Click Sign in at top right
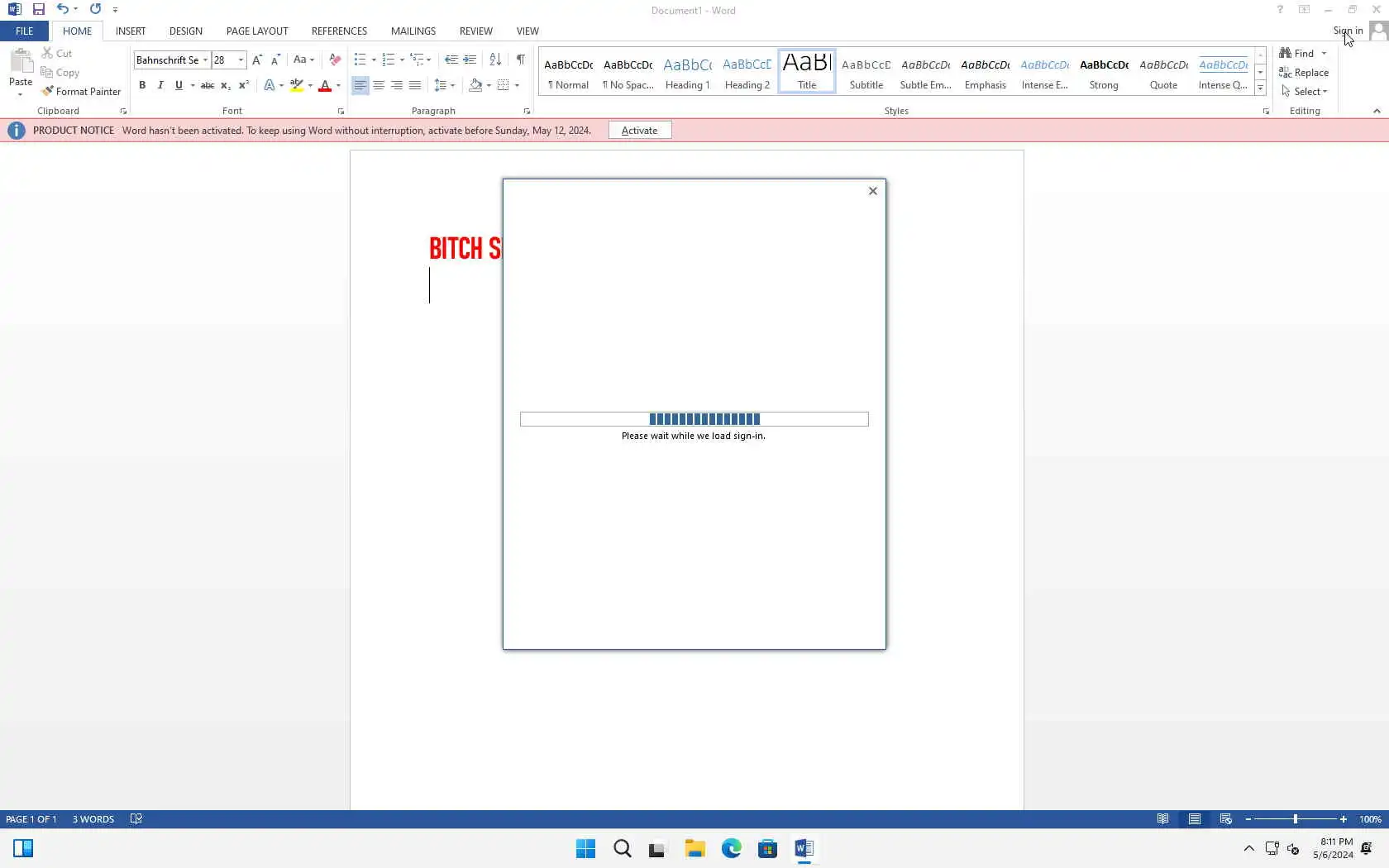Viewport: 1389px width, 868px height. pyautogui.click(x=1348, y=31)
